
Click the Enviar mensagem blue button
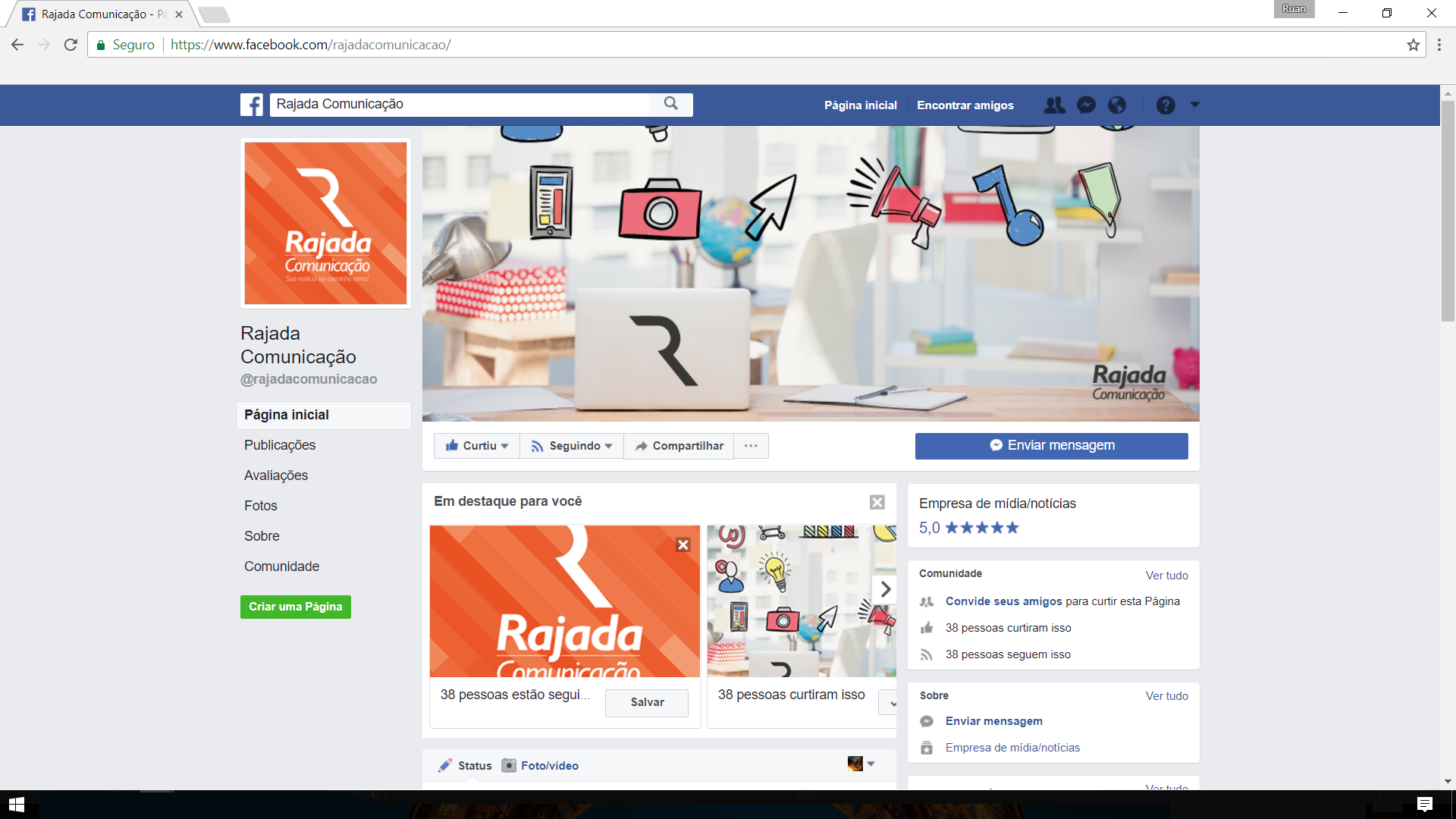pyautogui.click(x=1051, y=446)
